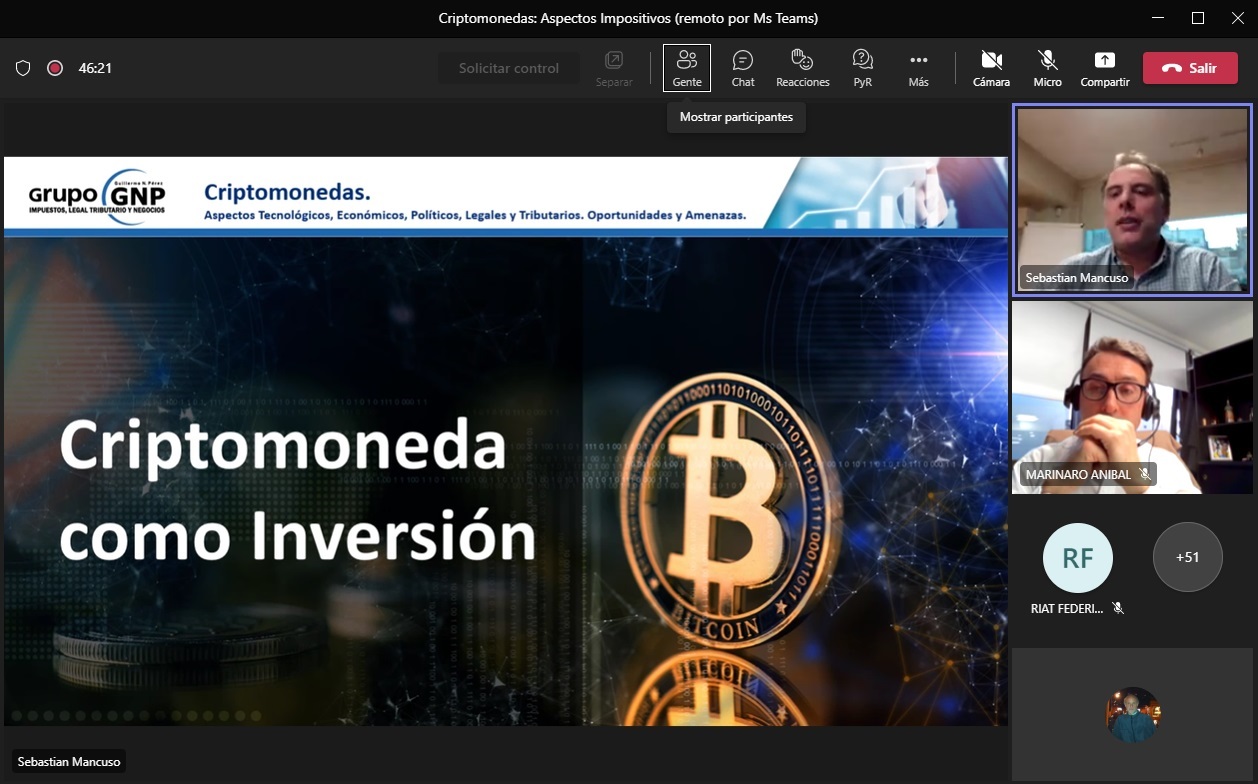
Task: Open the Reacciones menu
Action: (x=803, y=68)
